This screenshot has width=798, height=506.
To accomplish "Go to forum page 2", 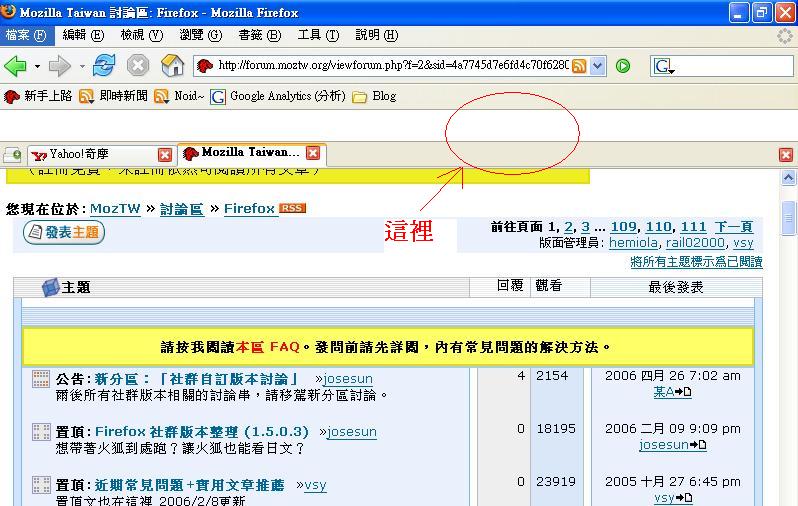I will (x=568, y=227).
